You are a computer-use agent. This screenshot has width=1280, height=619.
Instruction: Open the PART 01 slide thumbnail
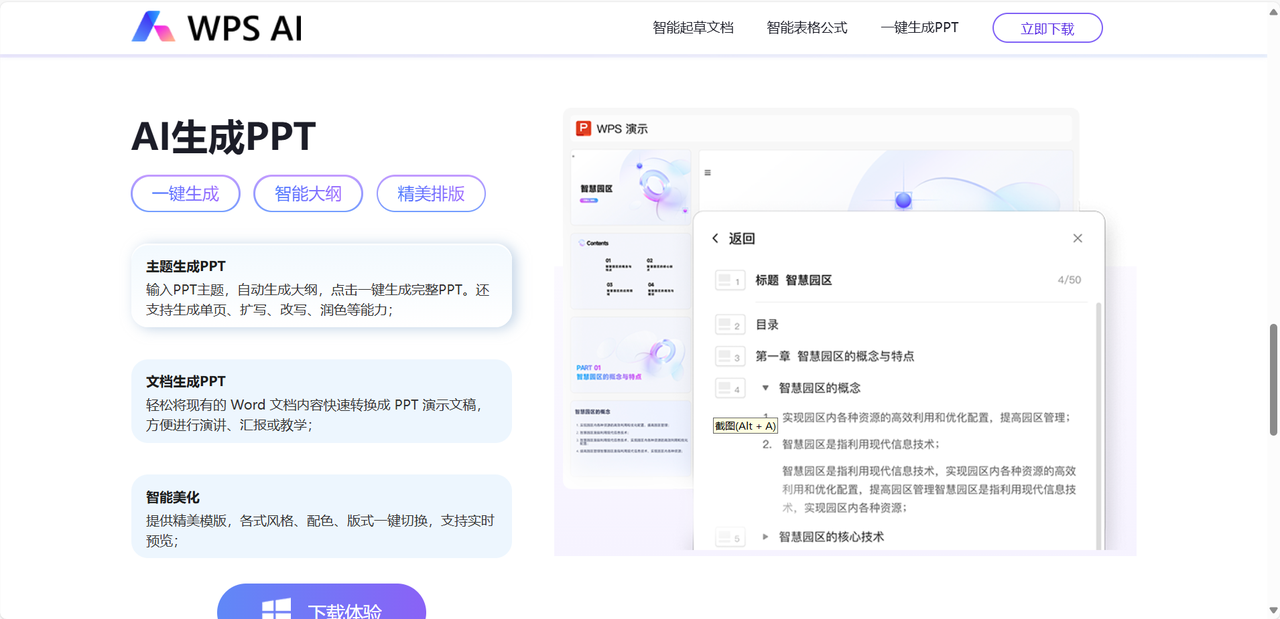point(630,357)
